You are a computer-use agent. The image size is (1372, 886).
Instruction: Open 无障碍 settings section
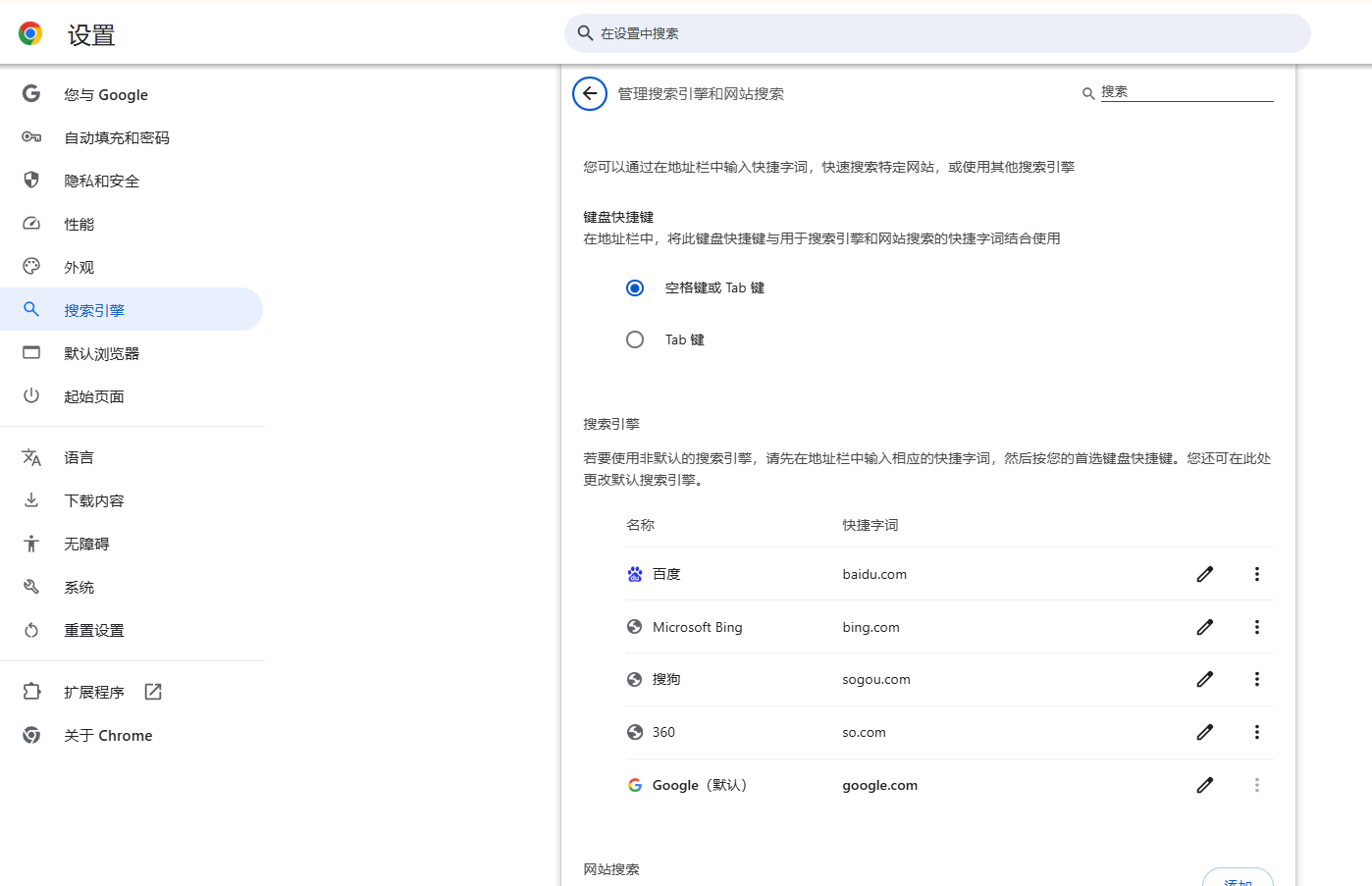(x=132, y=544)
